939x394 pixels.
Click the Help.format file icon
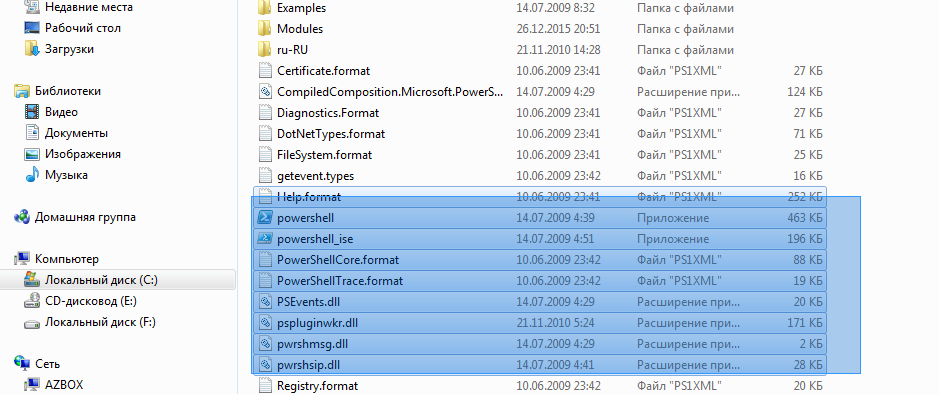click(x=265, y=196)
